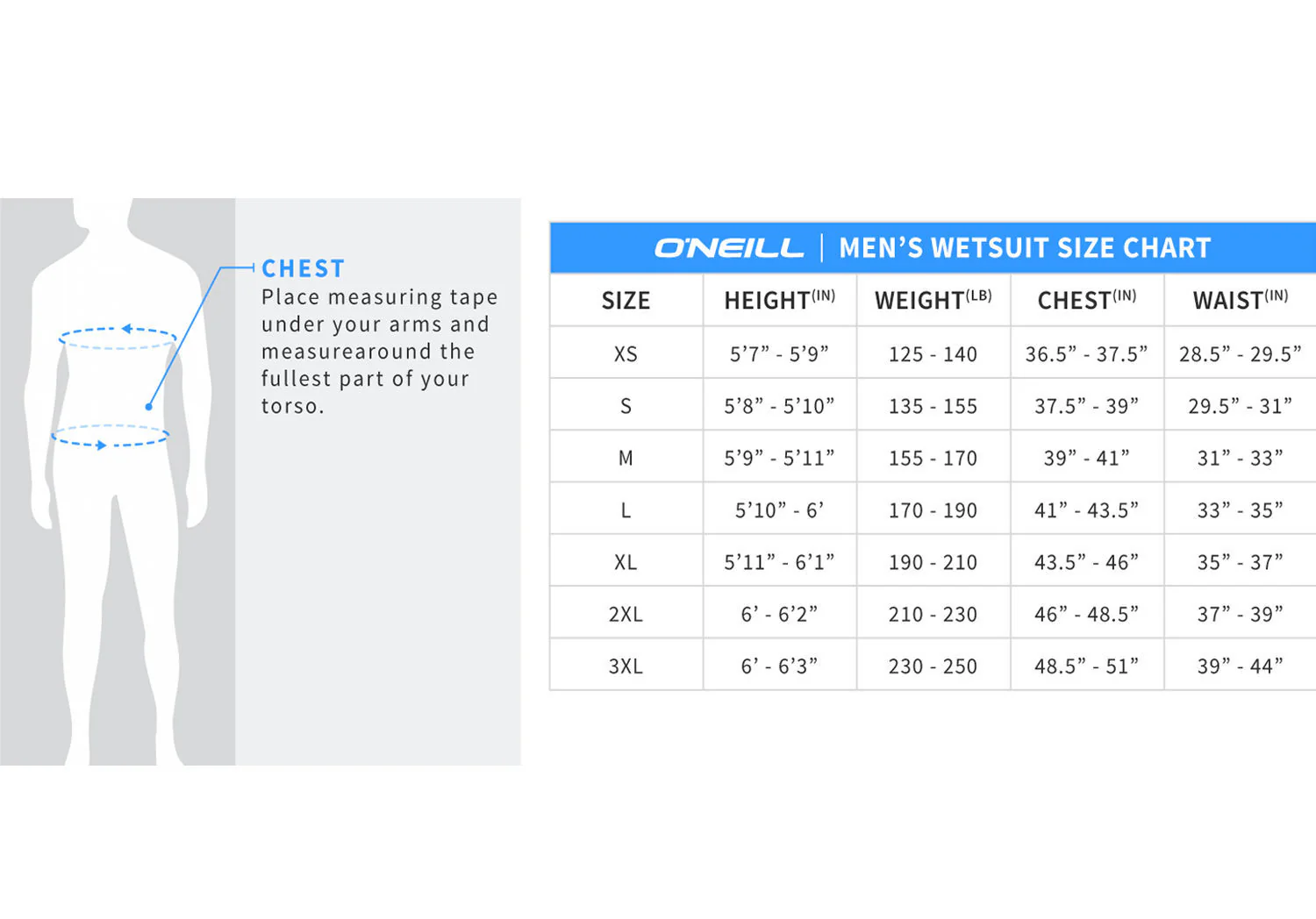This screenshot has height=919, width=1316.
Task: Click the HEIGHT (IN) column header
Action: click(779, 300)
